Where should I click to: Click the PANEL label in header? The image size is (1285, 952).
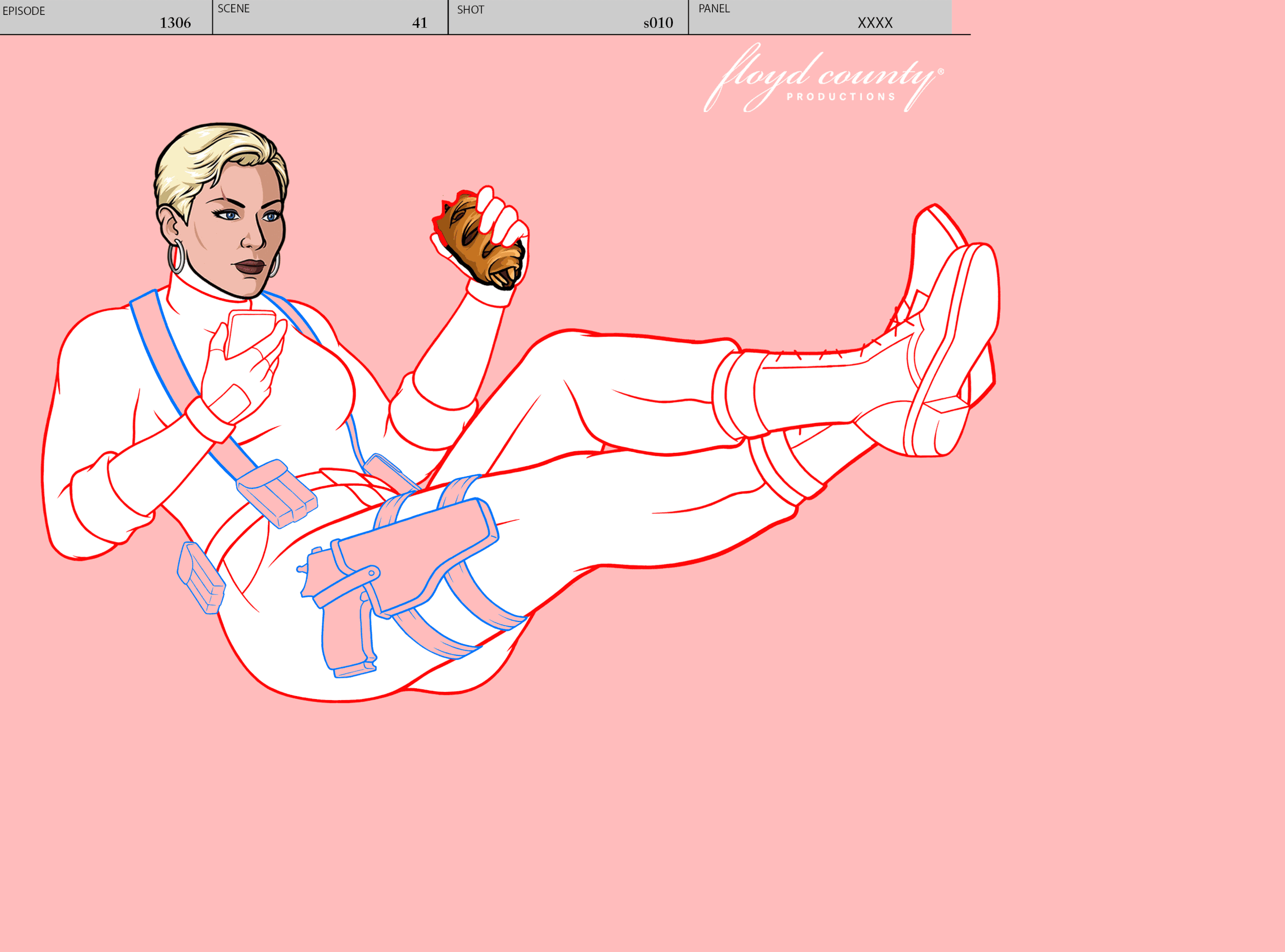pos(714,9)
